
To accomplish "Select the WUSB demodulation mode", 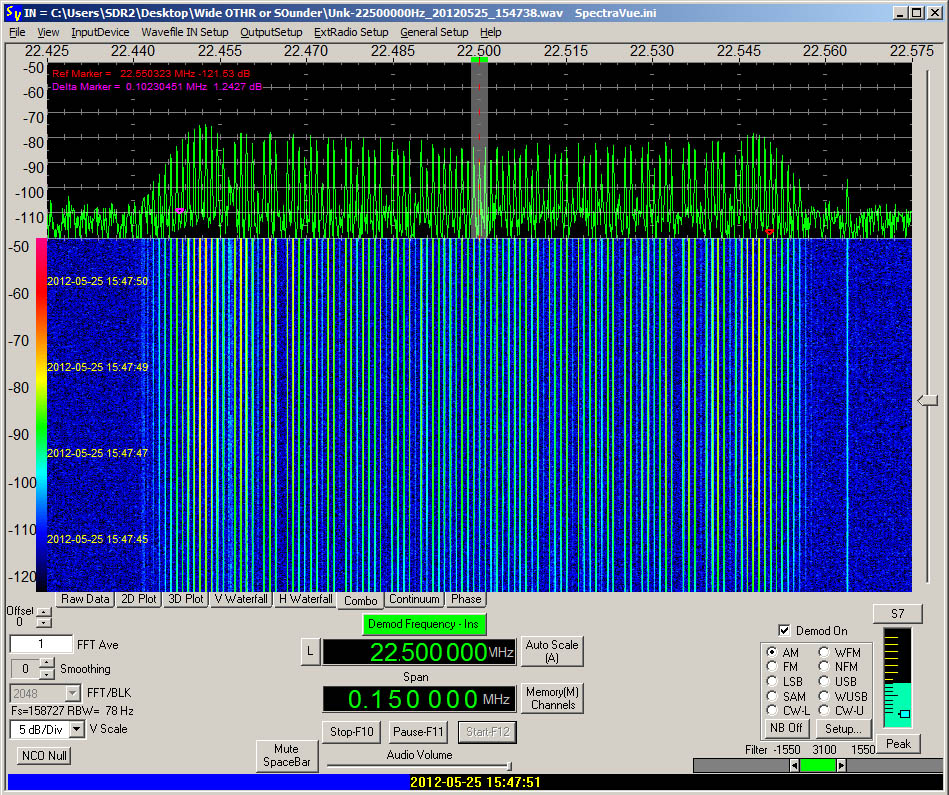I will (x=824, y=696).
